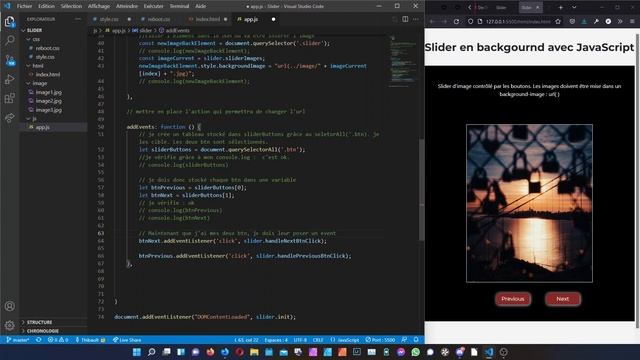Bookmark the page with the star icon
This screenshot has height=360, width=640.
pyautogui.click(x=558, y=21)
